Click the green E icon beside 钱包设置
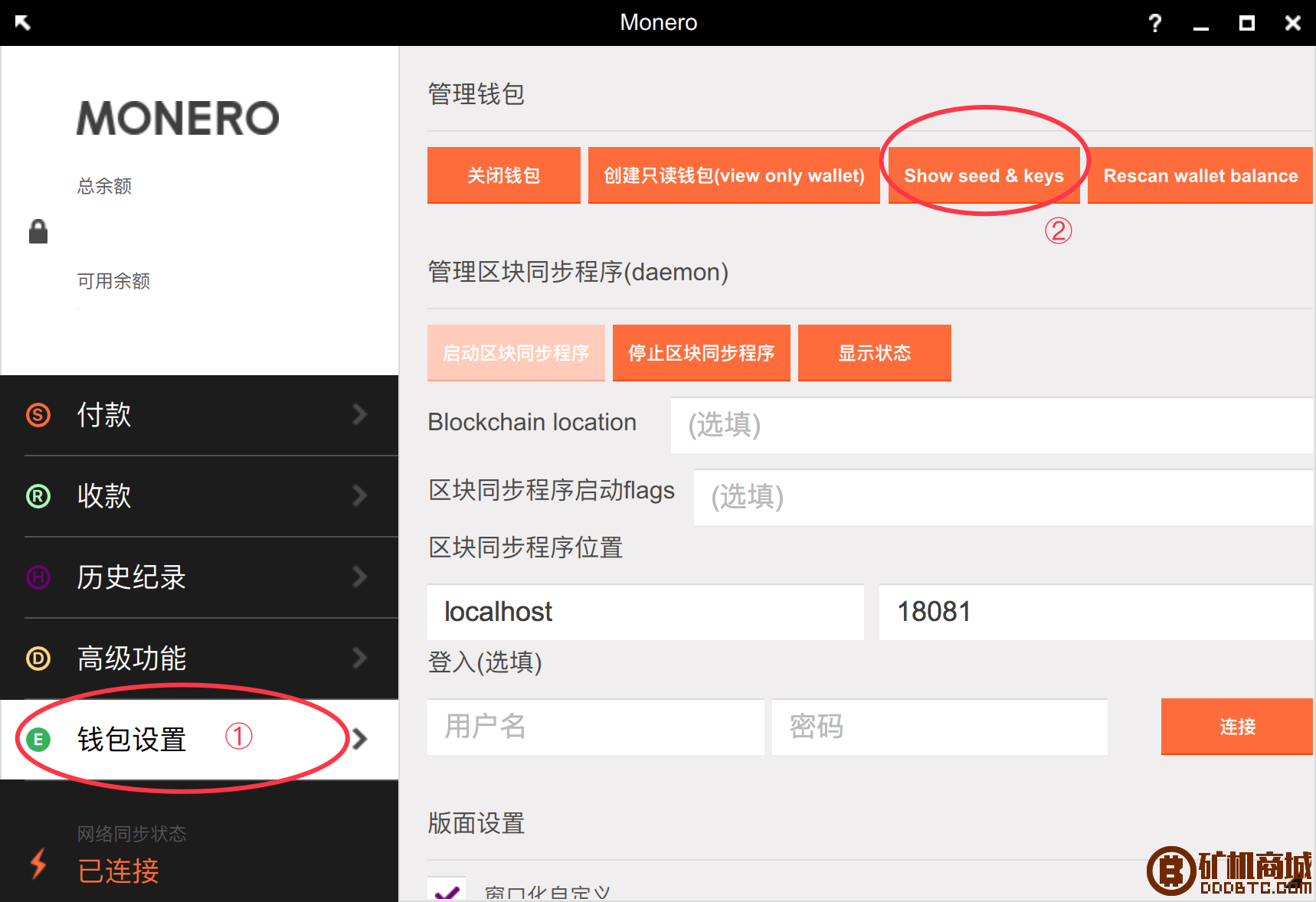 coord(38,739)
